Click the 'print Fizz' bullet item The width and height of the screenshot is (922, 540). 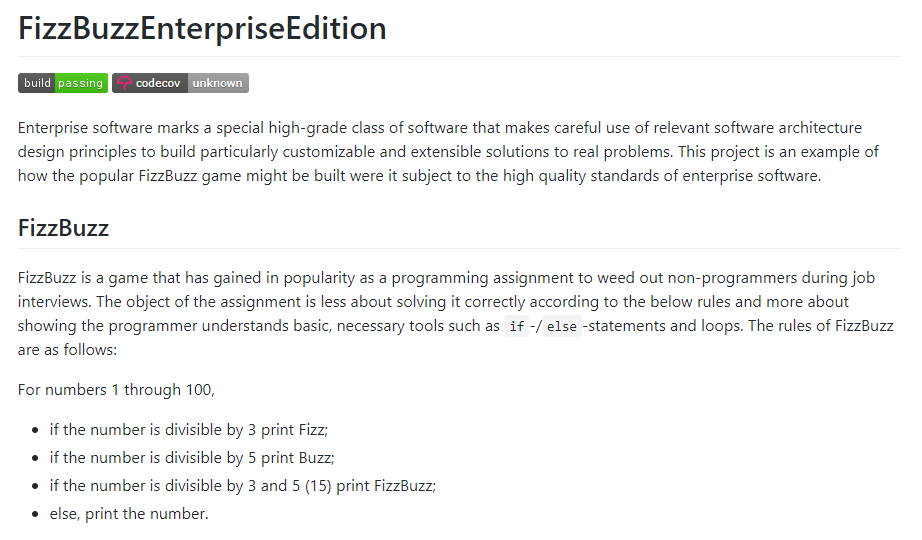point(189,429)
